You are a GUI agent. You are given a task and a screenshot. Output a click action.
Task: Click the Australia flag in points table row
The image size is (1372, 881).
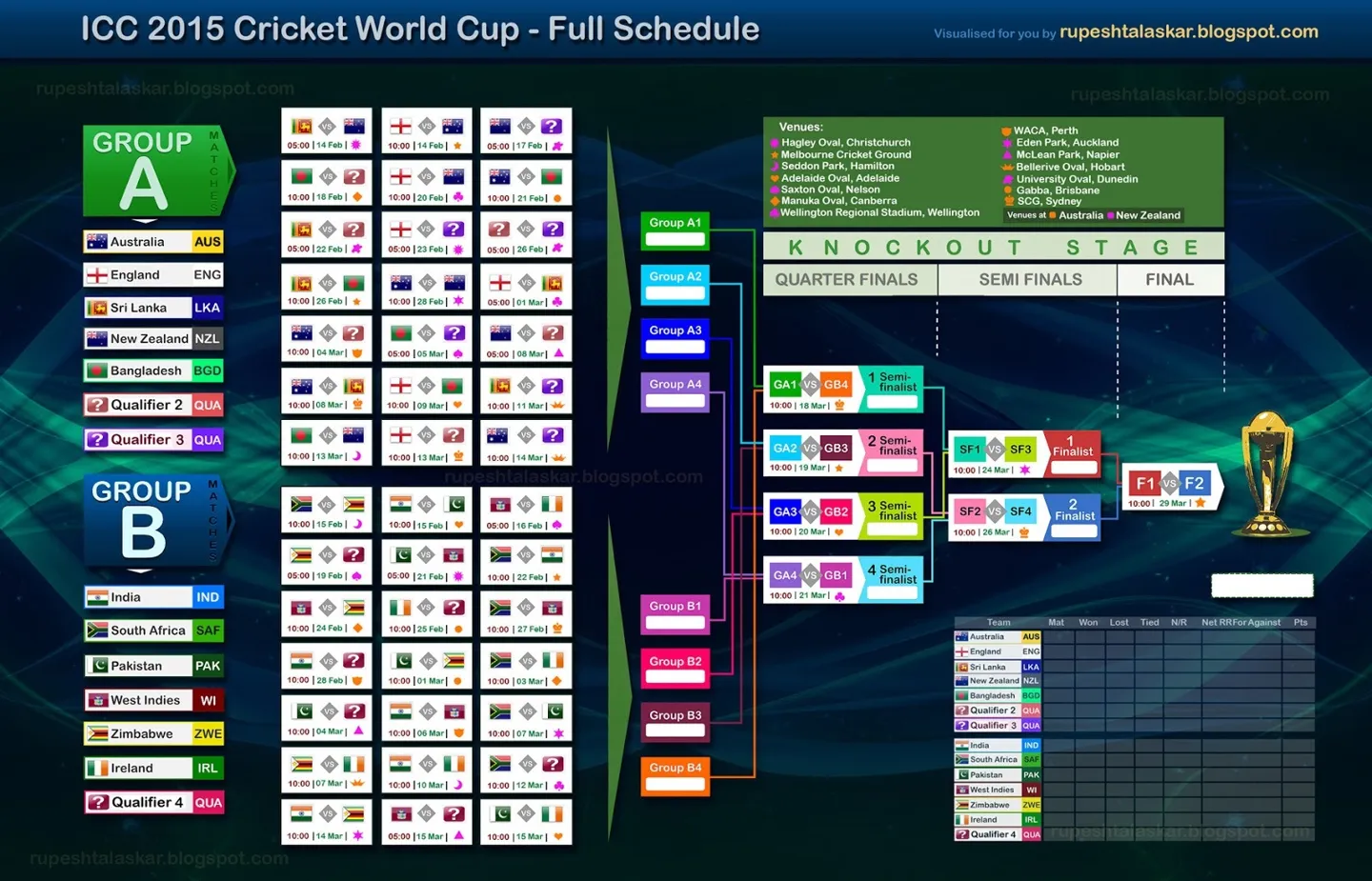961,637
